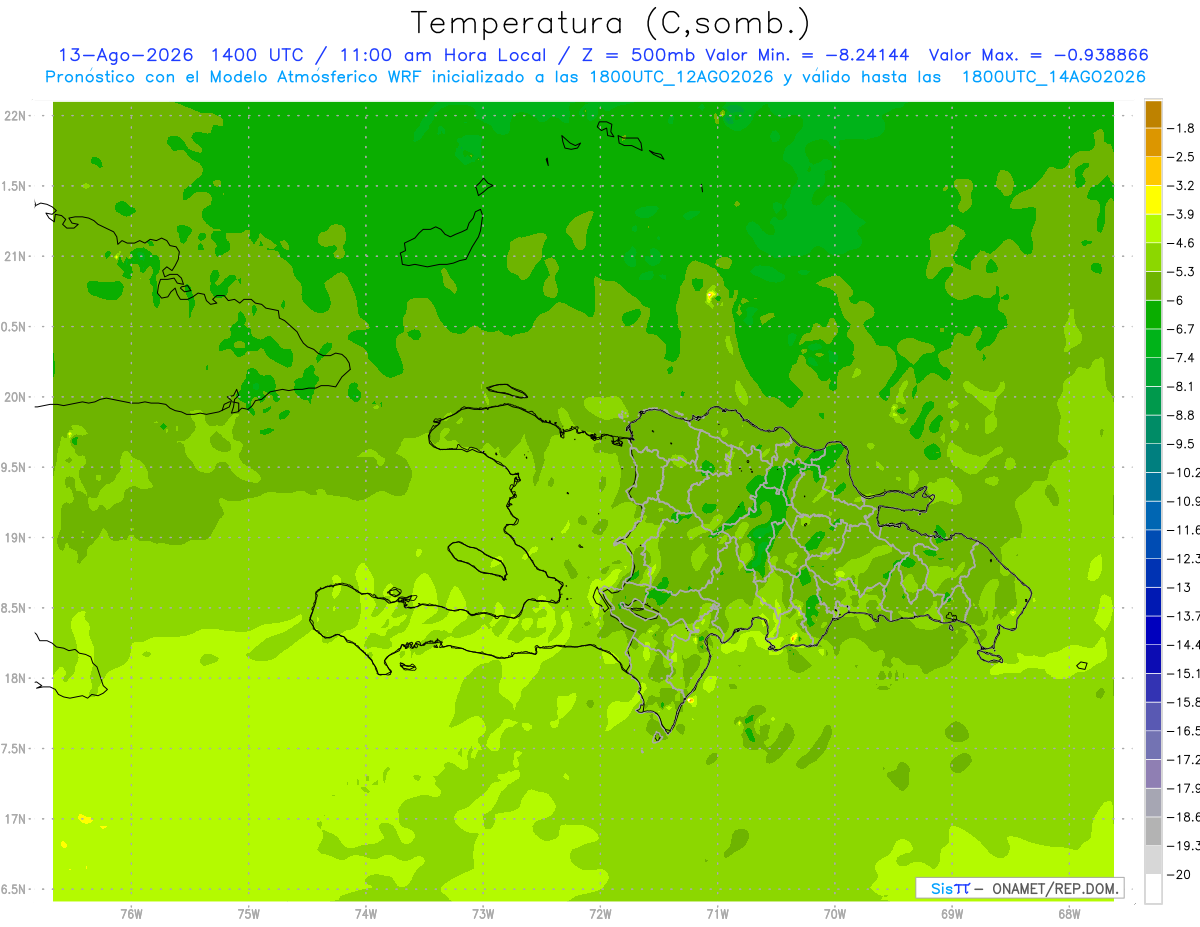The width and height of the screenshot is (1200, 927).
Task: Pick the white swatch below -20
Action: 1153,889
